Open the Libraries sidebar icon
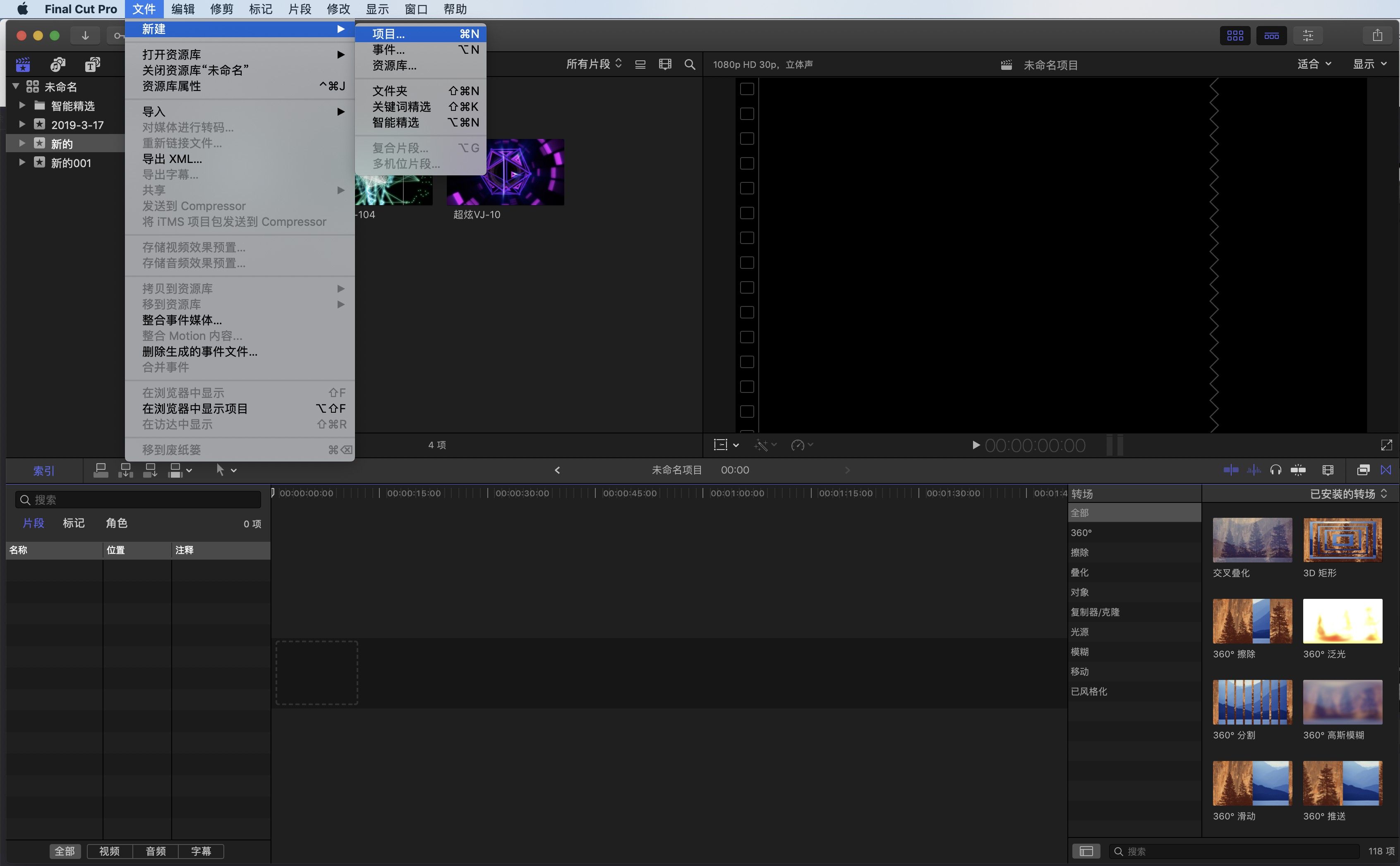Viewport: 1400px width, 866px height. (23, 65)
